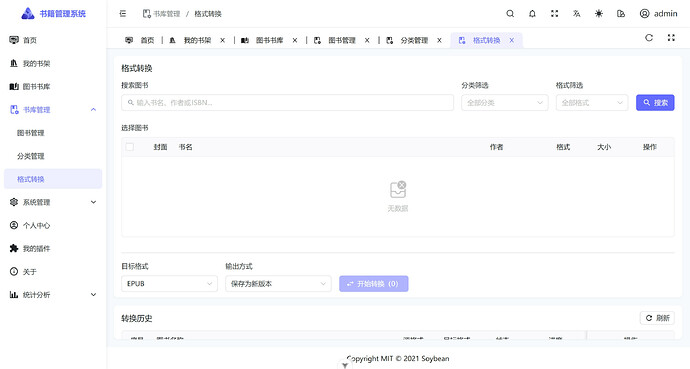Click 大小 column header
Image resolution: width=690 pixels, height=369 pixels.
tap(604, 147)
